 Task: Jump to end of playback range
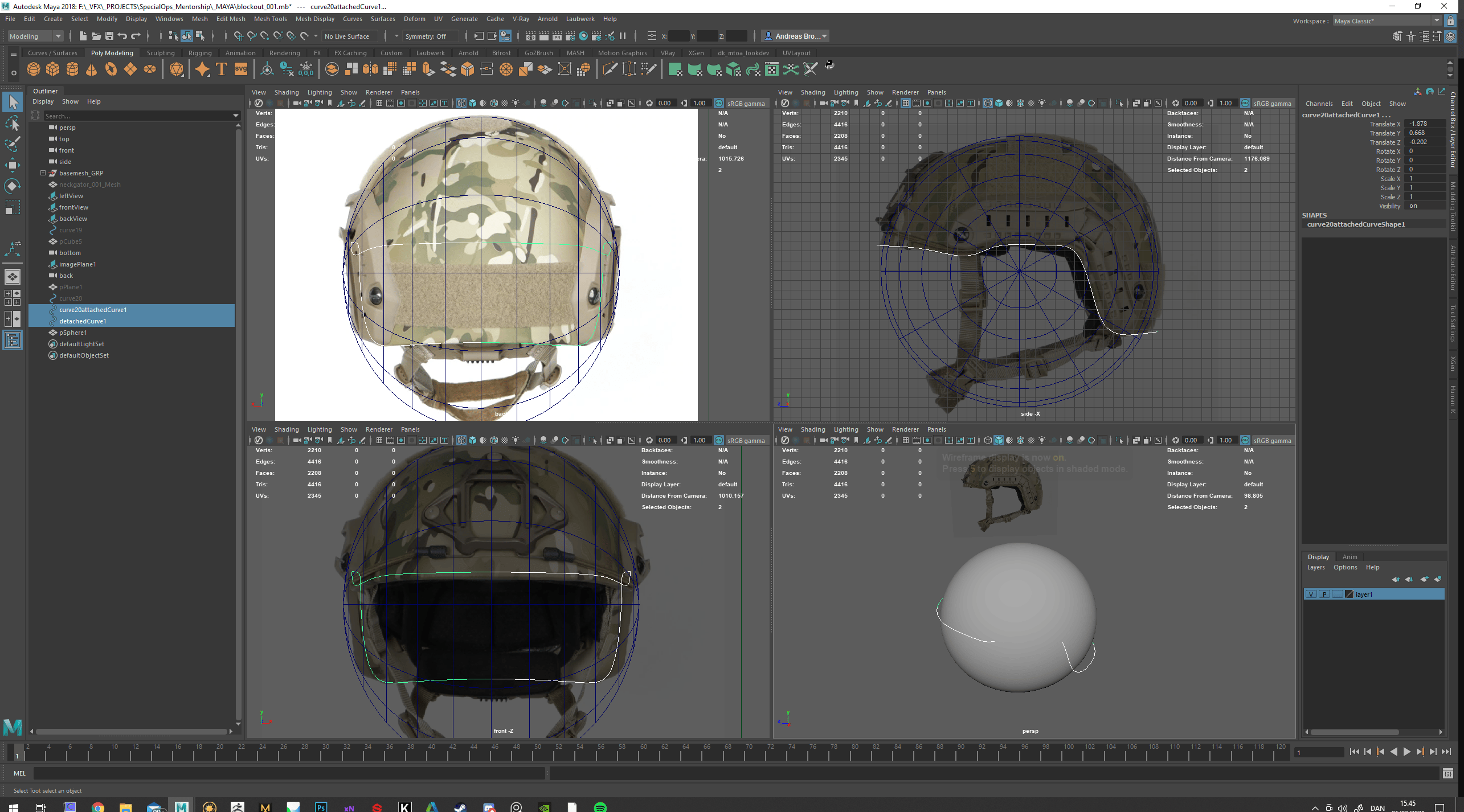point(1446,752)
